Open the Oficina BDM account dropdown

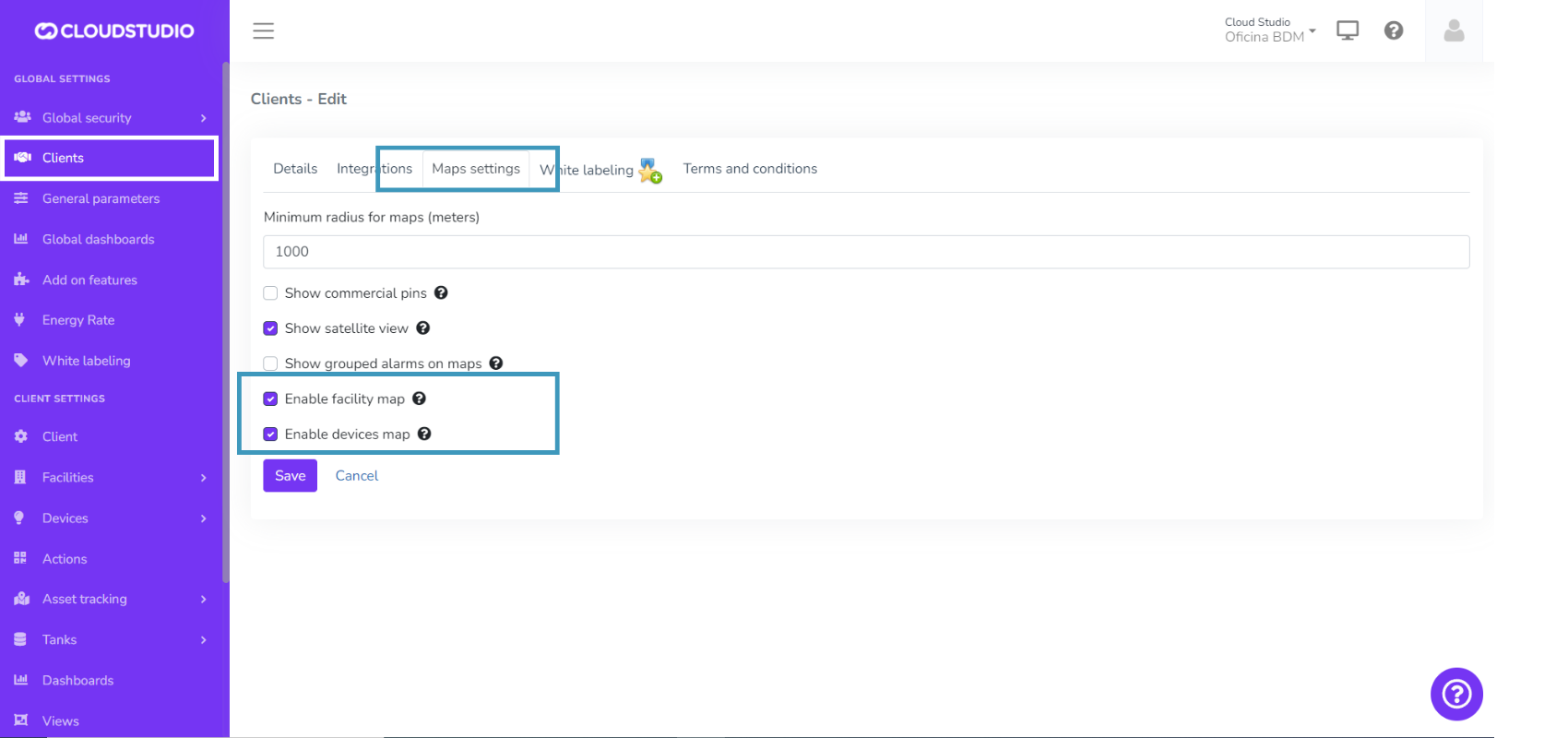pos(1269,30)
